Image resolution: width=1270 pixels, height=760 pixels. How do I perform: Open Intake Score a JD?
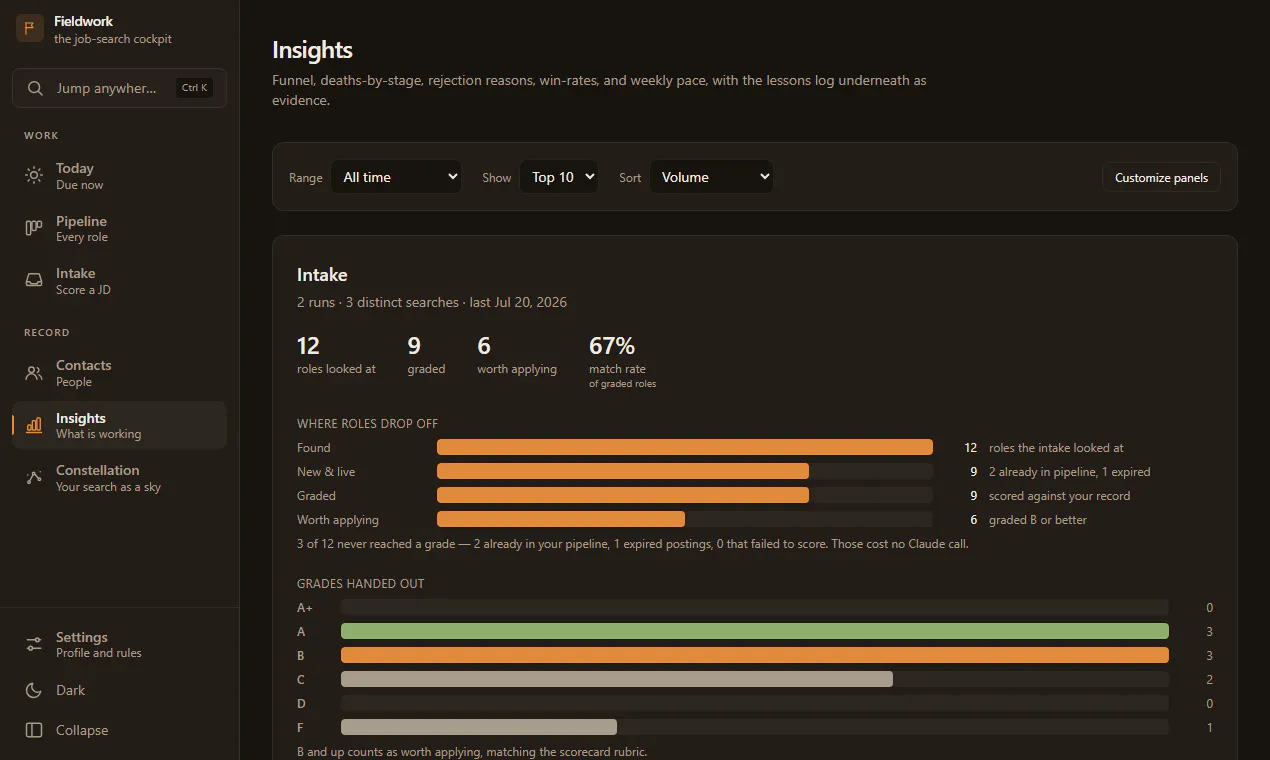tap(119, 281)
